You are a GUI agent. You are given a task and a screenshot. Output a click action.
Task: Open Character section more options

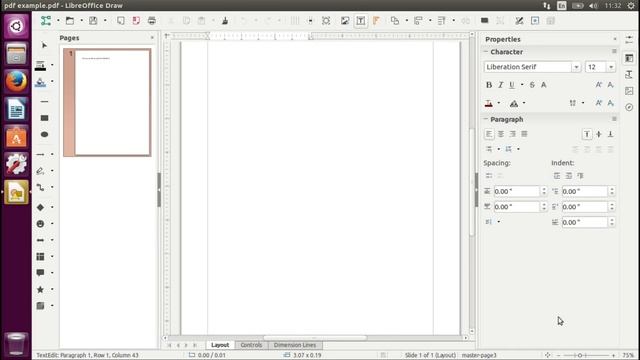(x=614, y=51)
